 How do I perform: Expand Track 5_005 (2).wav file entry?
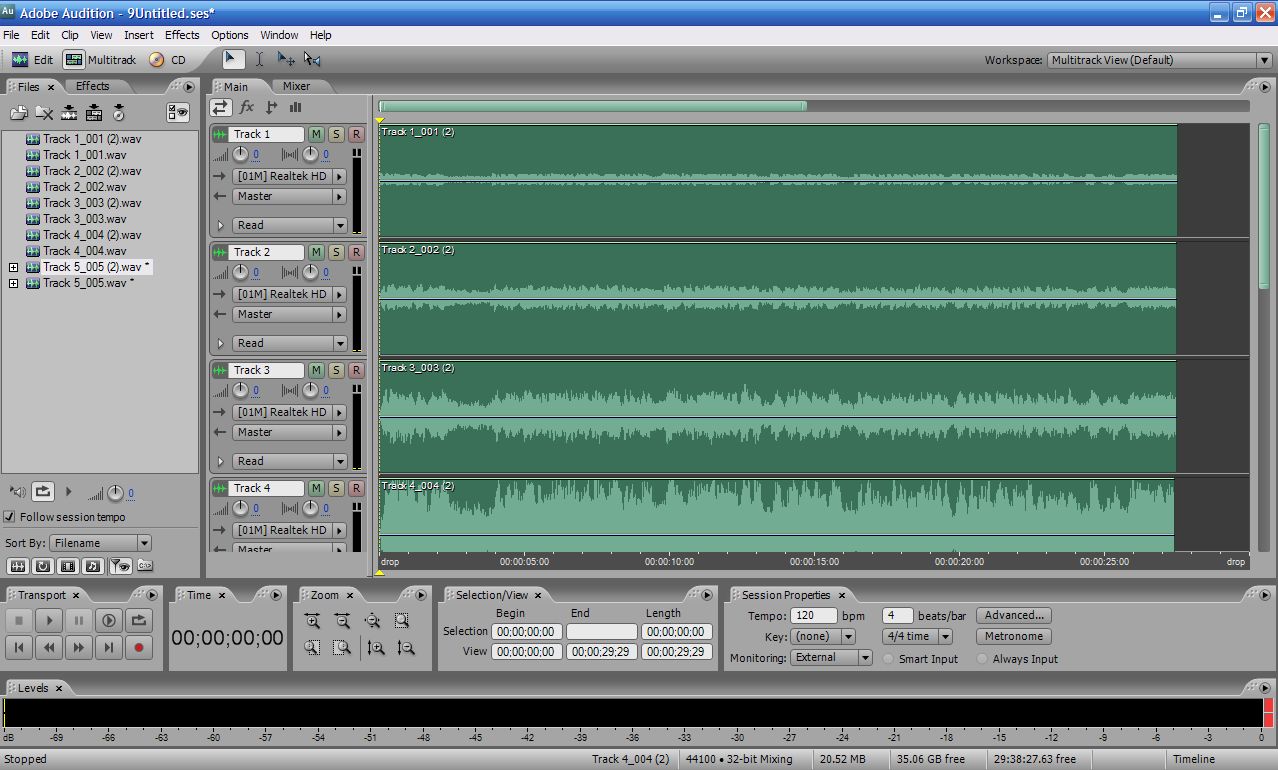pos(13,268)
